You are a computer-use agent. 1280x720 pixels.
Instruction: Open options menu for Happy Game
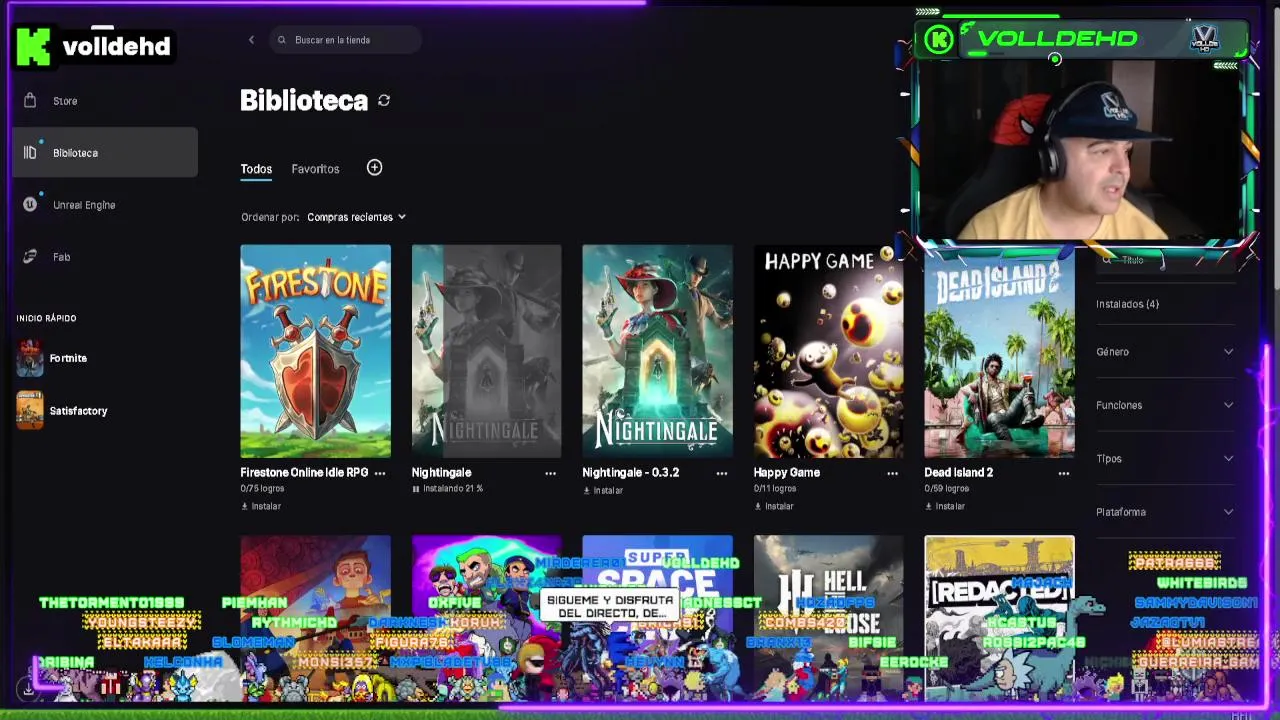(x=893, y=473)
